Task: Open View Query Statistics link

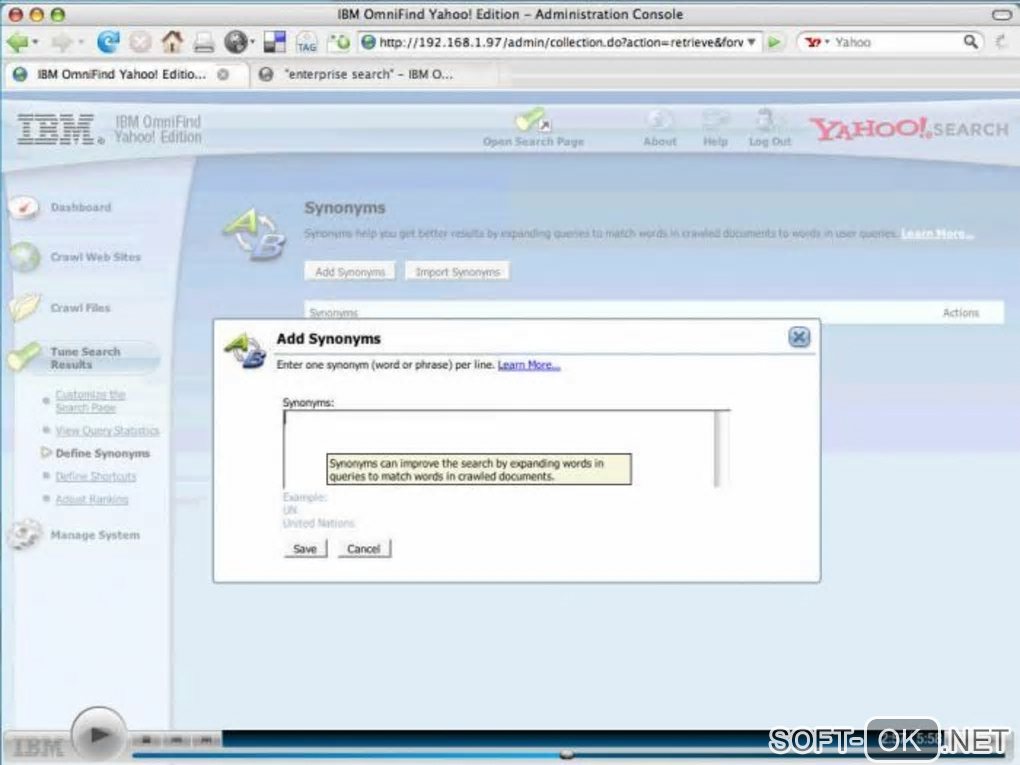Action: point(107,431)
